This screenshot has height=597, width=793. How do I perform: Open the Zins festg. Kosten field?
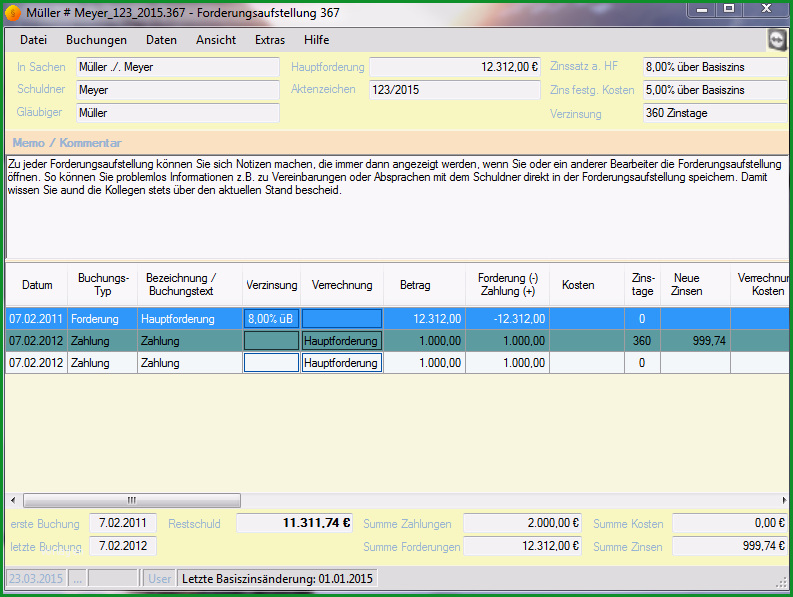pyautogui.click(x=715, y=90)
